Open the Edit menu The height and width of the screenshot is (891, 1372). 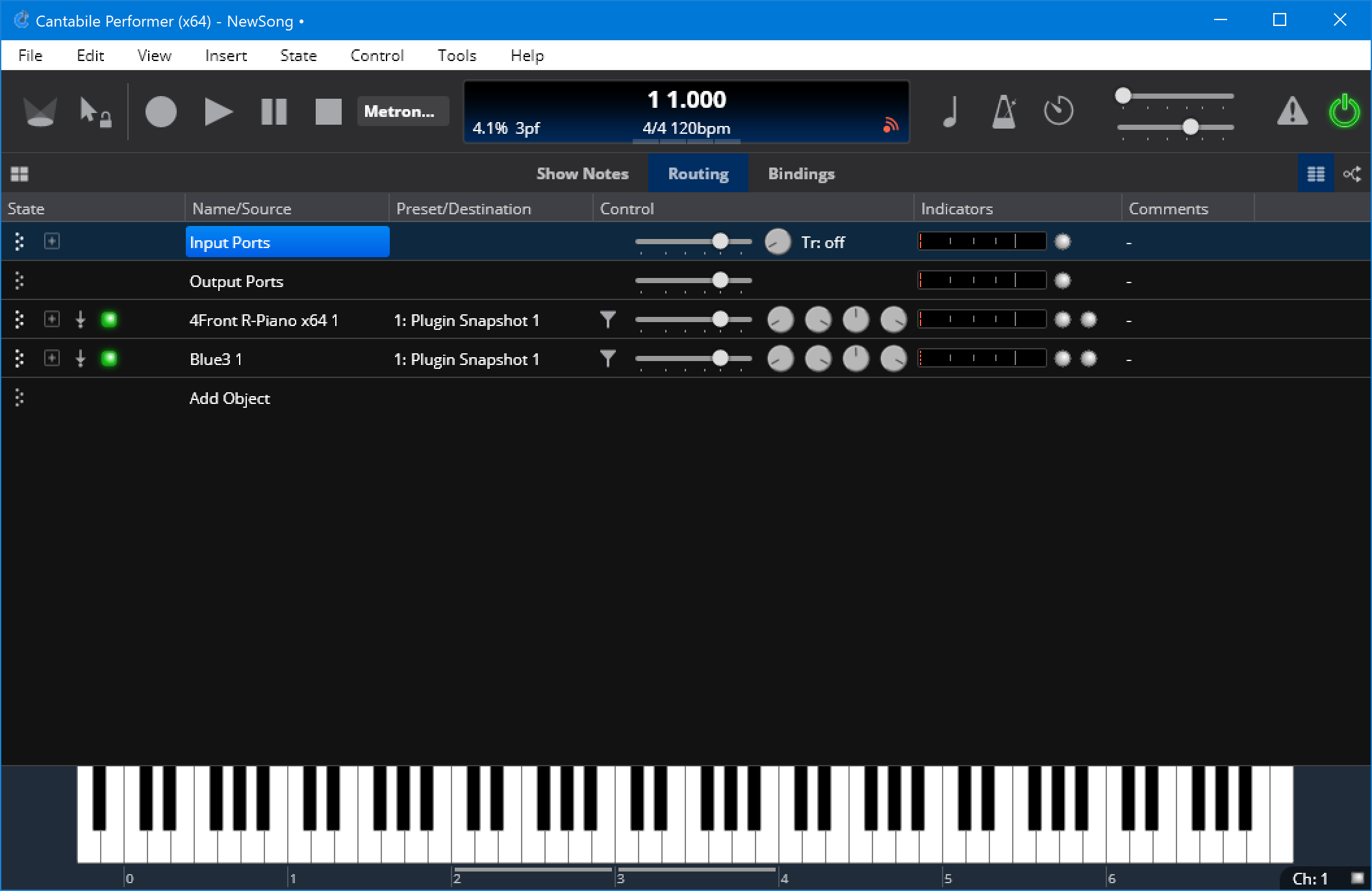[x=90, y=56]
